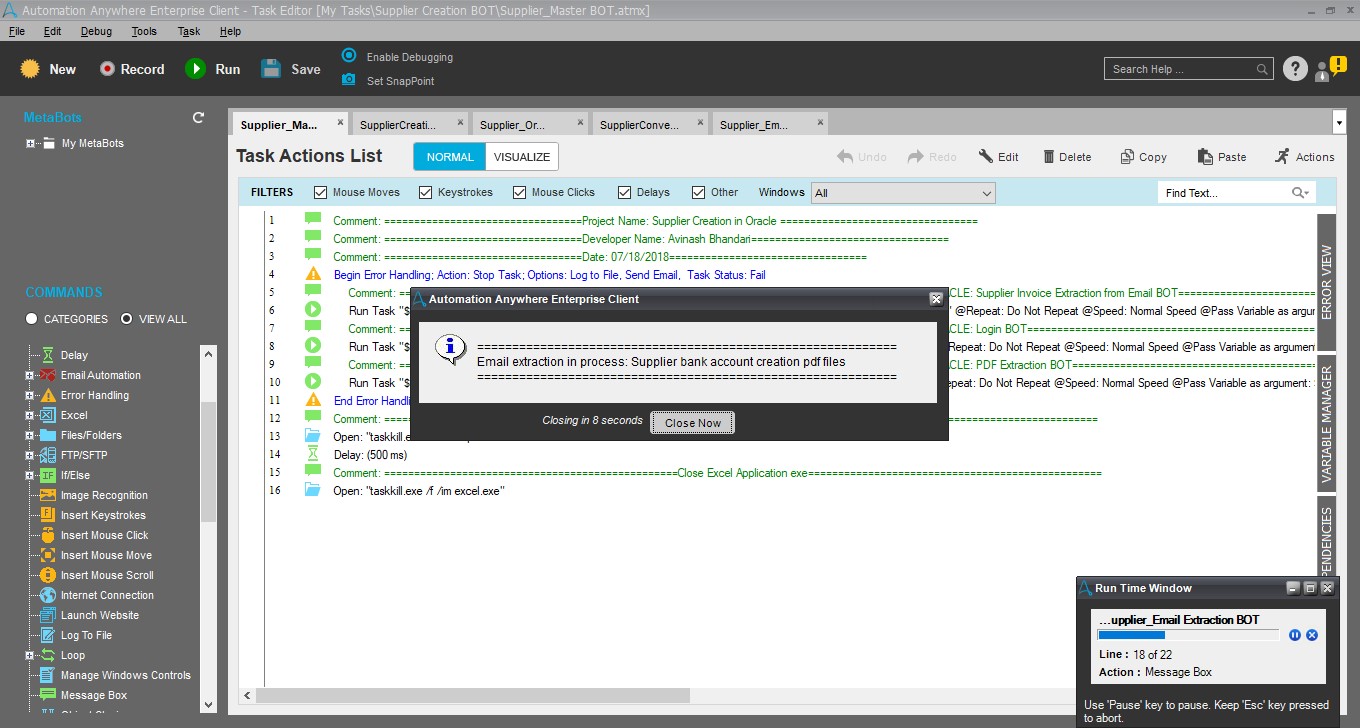1360x728 pixels.
Task: Open the ERROR VIEW side panel
Action: tap(1327, 281)
